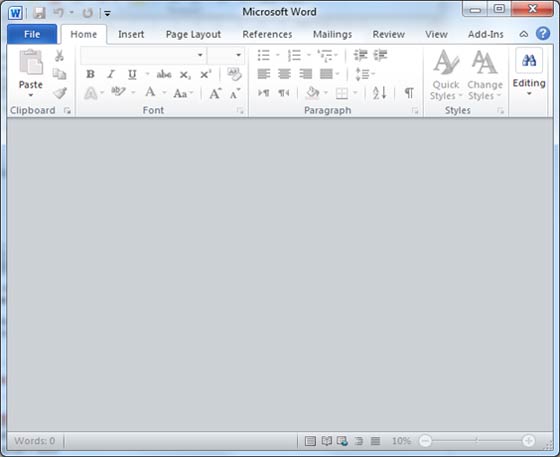This screenshot has width=560, height=457.
Task: Click the Copy icon in Clipboard
Action: 59,74
